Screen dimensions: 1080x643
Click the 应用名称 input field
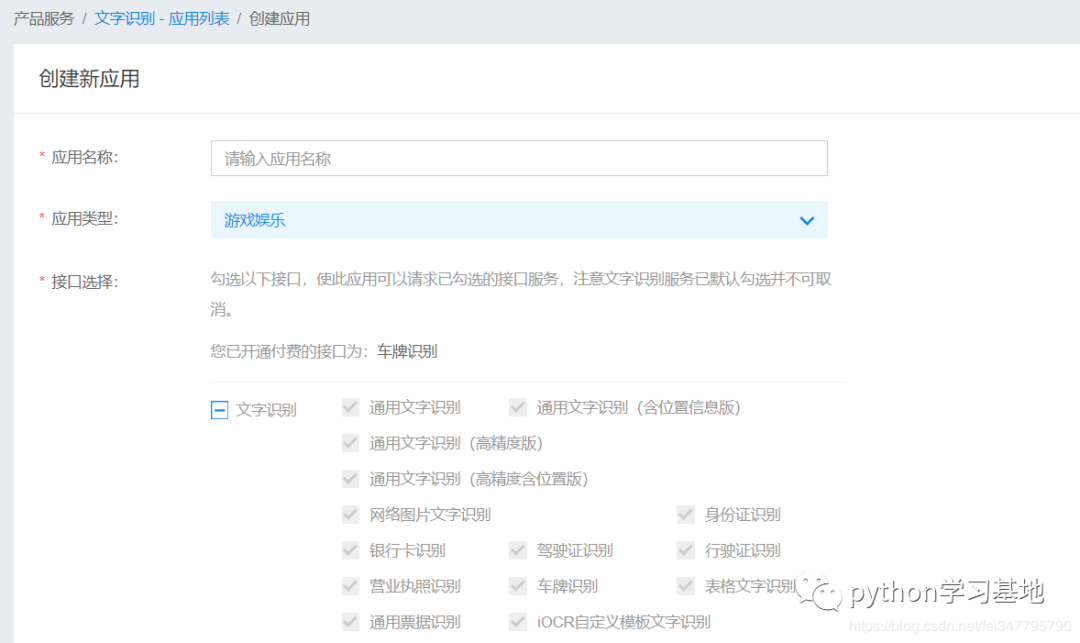[519, 158]
